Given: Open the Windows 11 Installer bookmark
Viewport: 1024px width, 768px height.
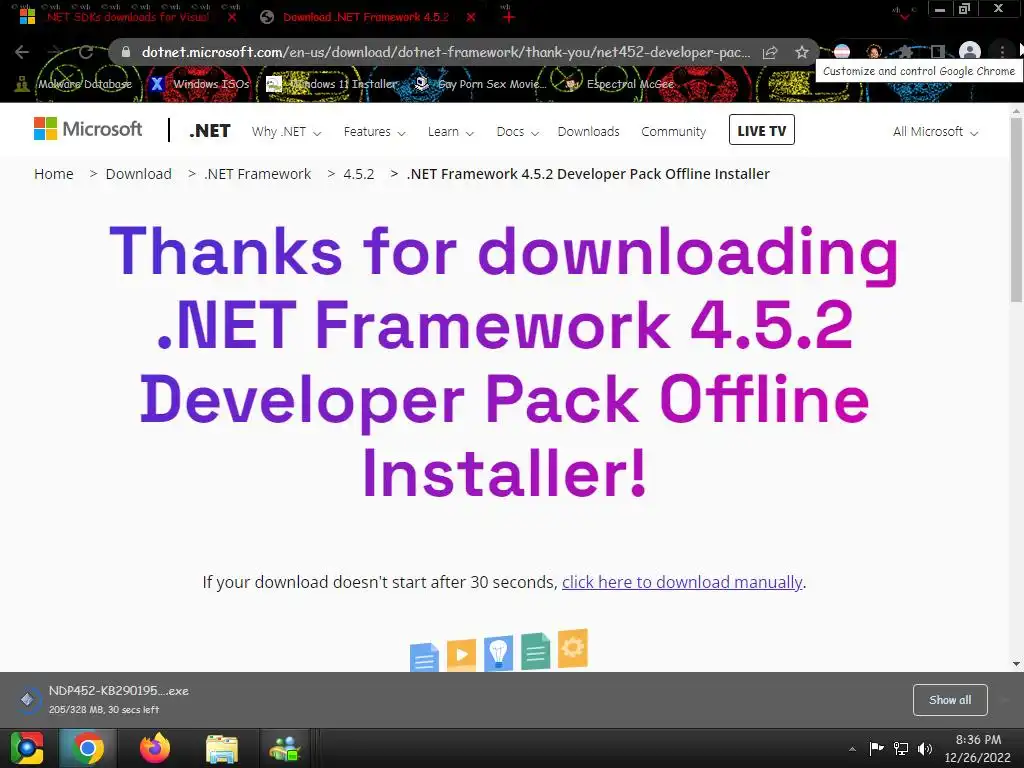Looking at the screenshot, I should click(x=333, y=84).
